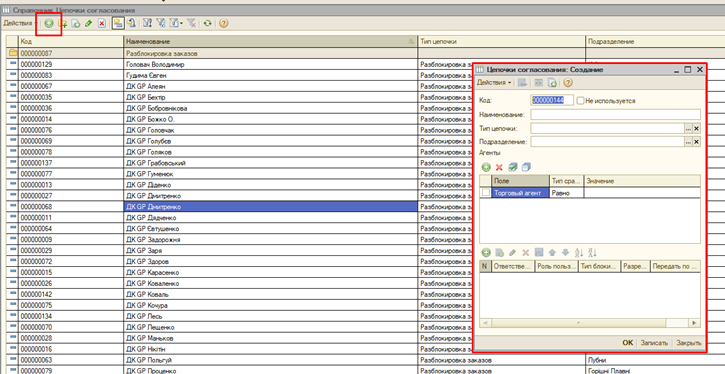Click the lower table's horizontal scrollbar track

pos(590,322)
